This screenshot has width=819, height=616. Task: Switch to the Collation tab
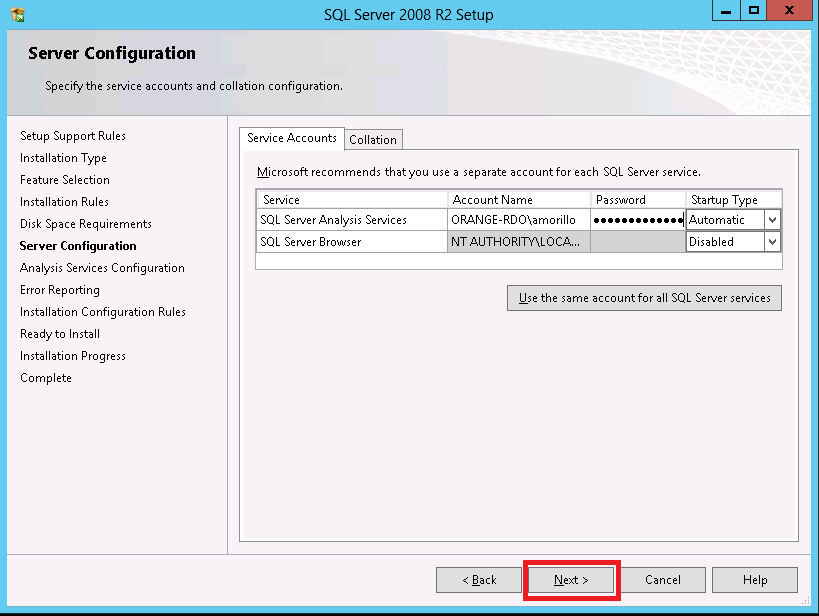tap(373, 140)
